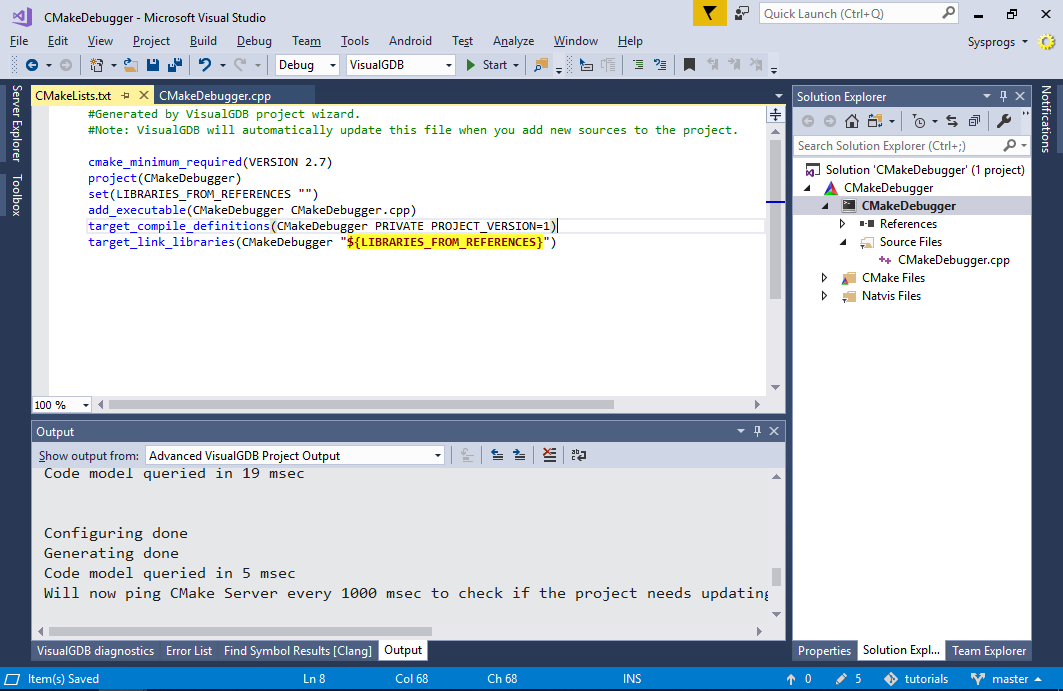Switch to the Properties tab
This screenshot has width=1063, height=691.
tap(824, 651)
